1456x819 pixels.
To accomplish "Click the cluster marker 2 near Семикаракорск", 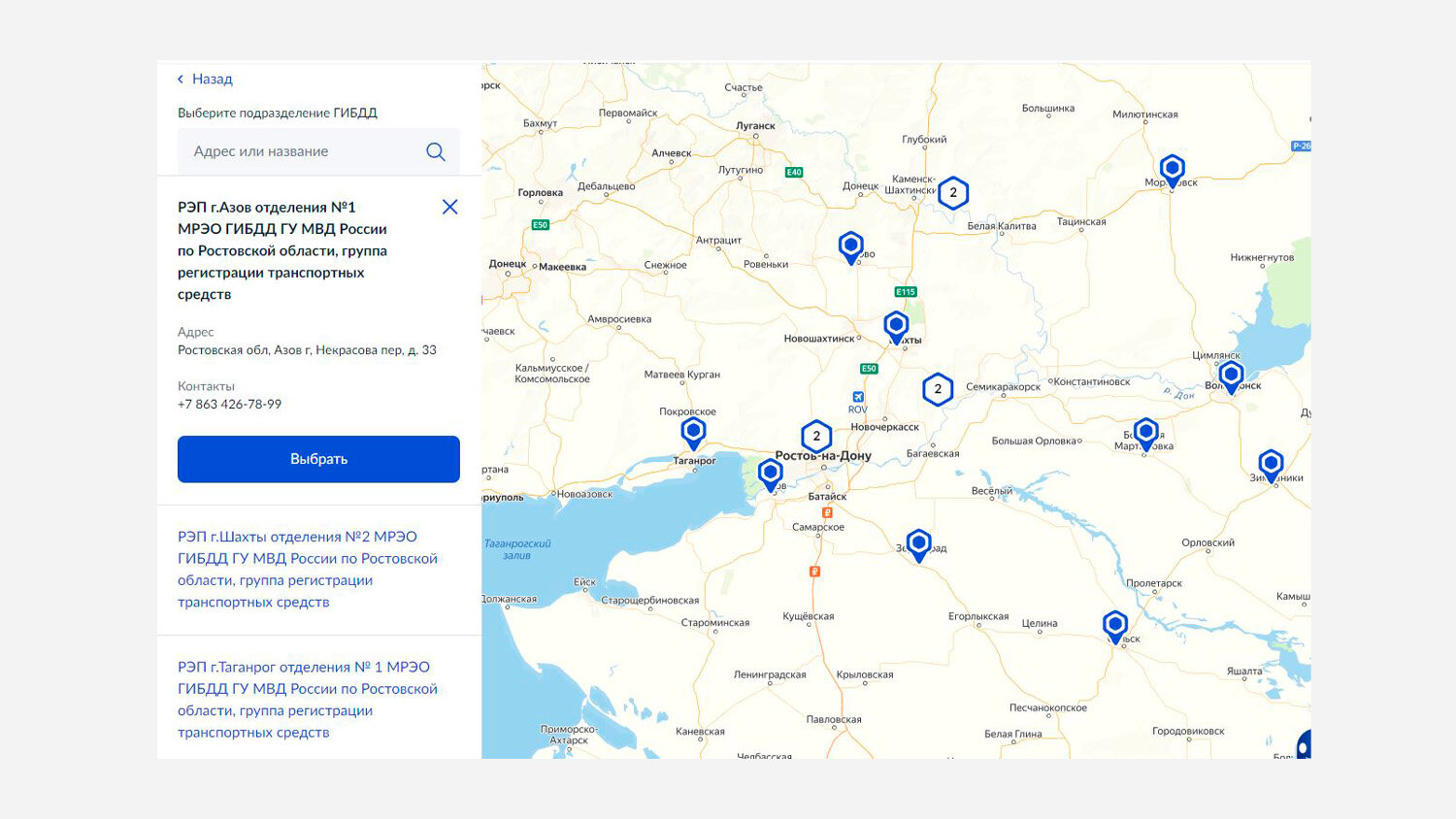I will click(938, 389).
